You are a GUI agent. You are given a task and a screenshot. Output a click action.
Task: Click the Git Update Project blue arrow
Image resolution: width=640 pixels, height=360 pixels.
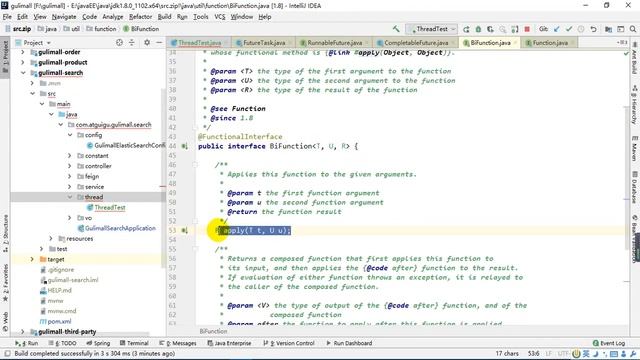point(557,29)
